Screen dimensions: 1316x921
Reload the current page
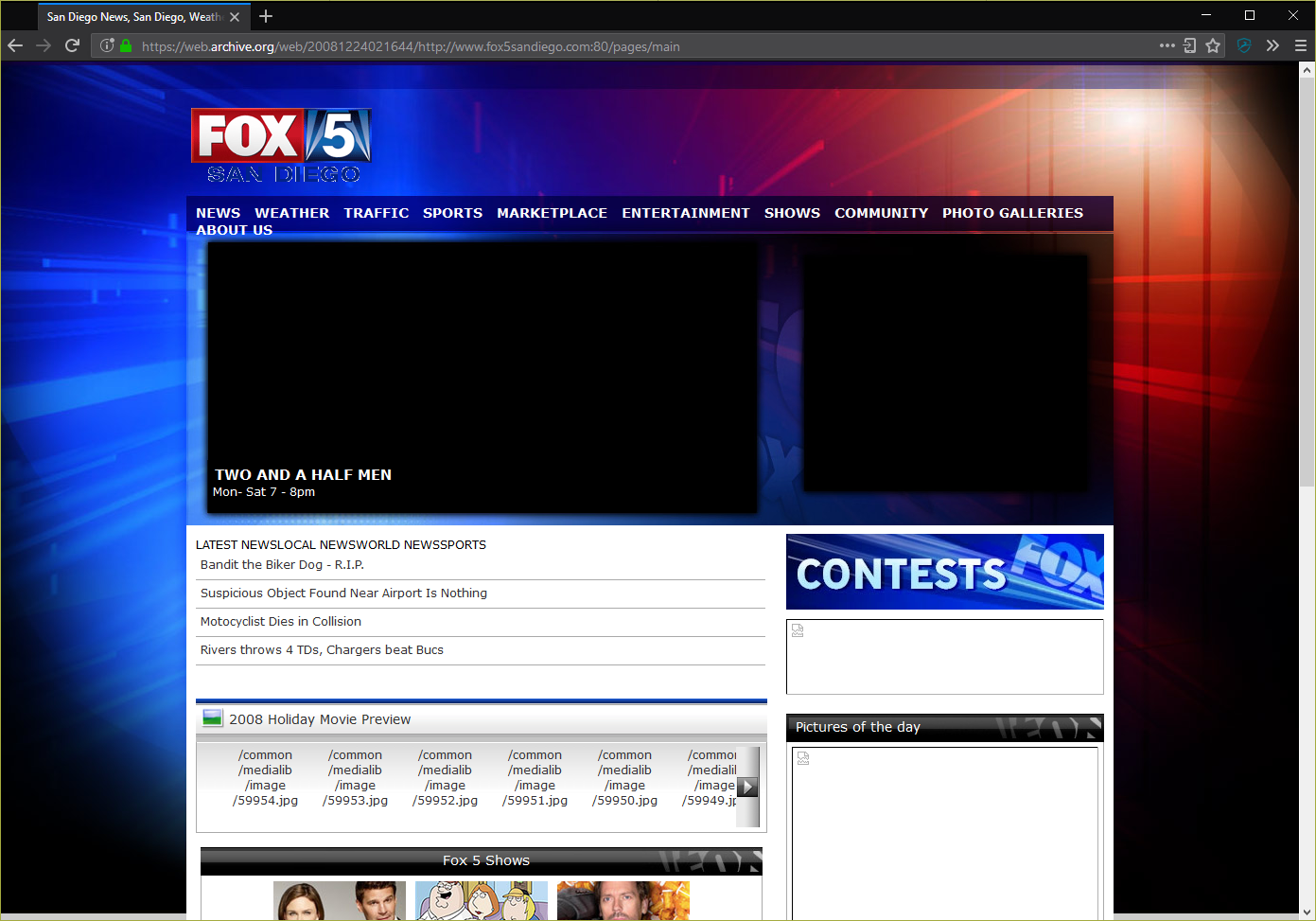pos(72,45)
